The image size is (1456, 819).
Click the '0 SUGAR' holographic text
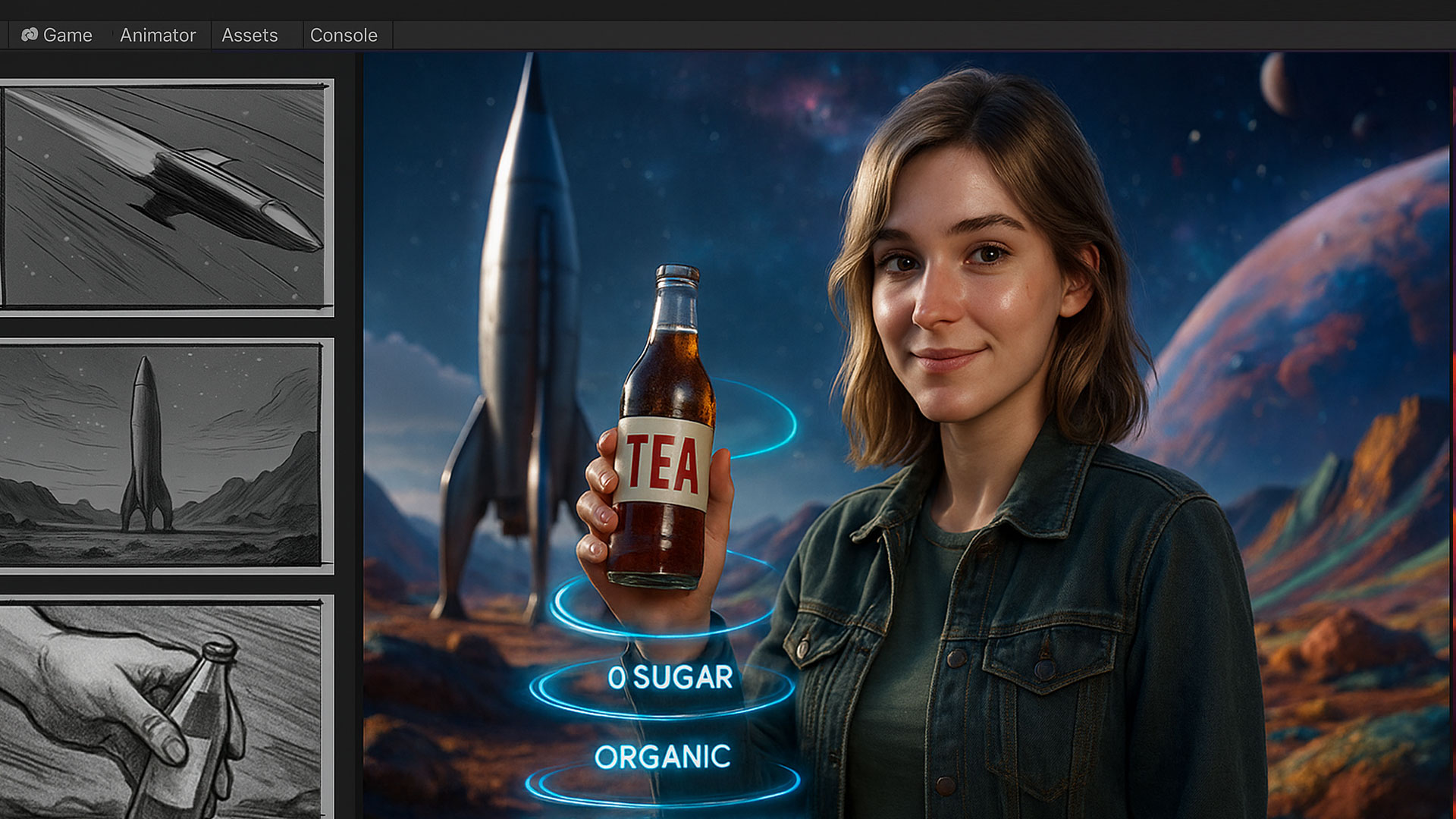[670, 677]
